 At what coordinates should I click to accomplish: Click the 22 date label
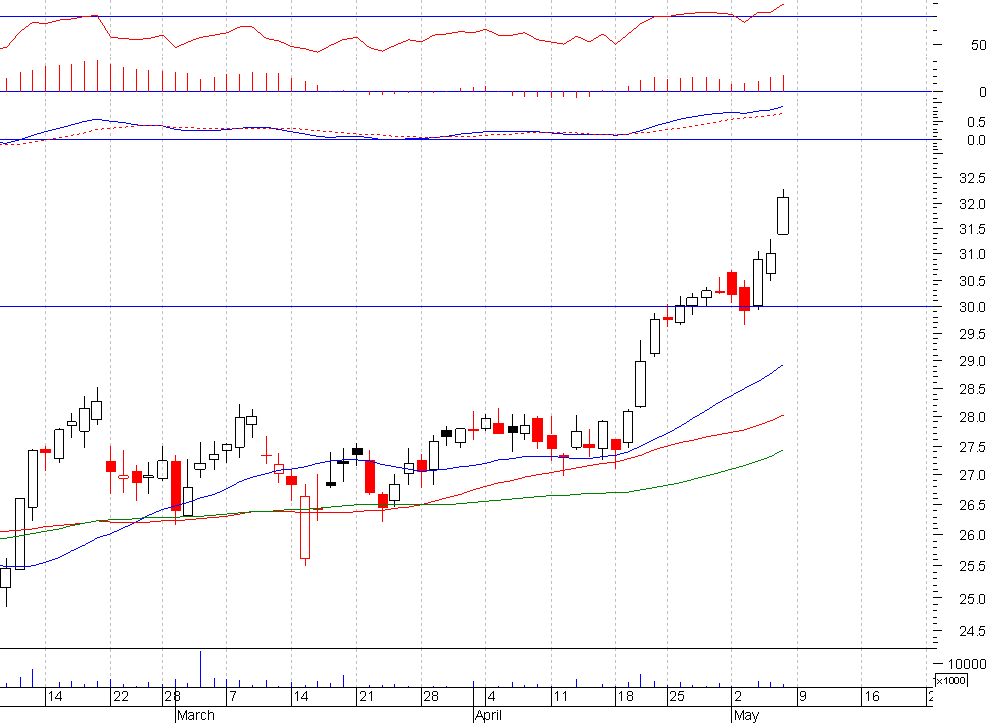(x=121, y=696)
